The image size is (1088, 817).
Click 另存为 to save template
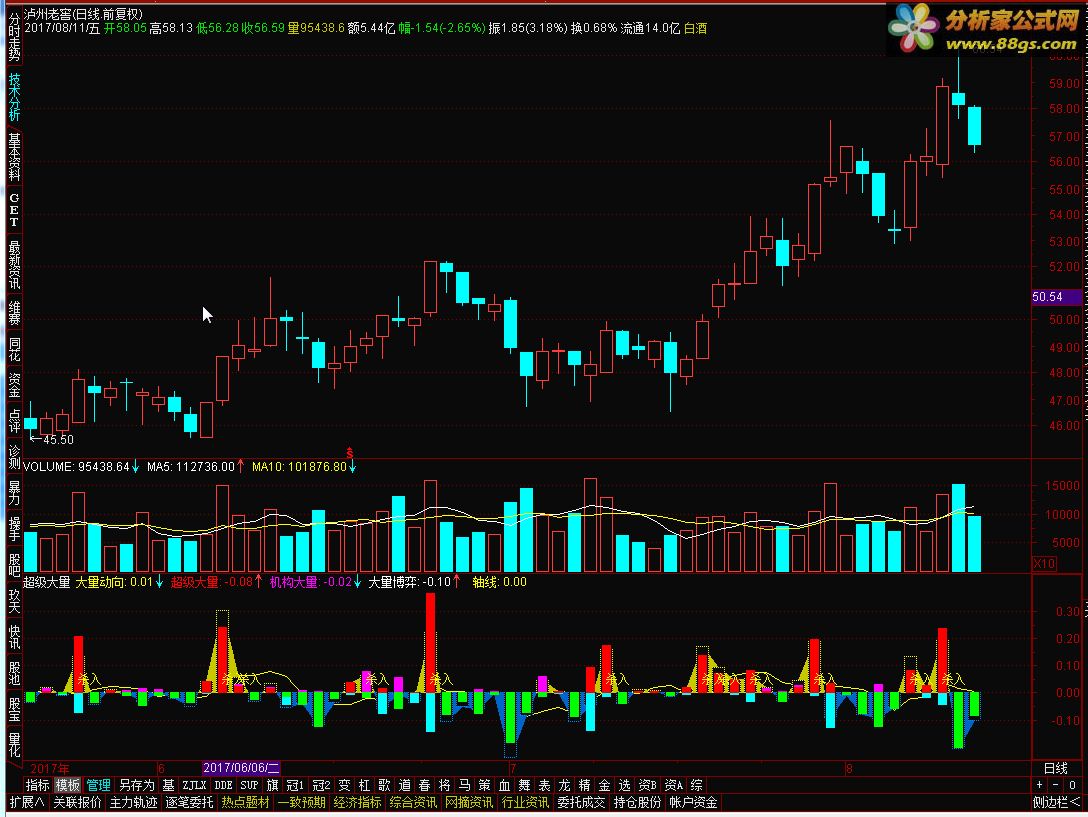pos(137,785)
